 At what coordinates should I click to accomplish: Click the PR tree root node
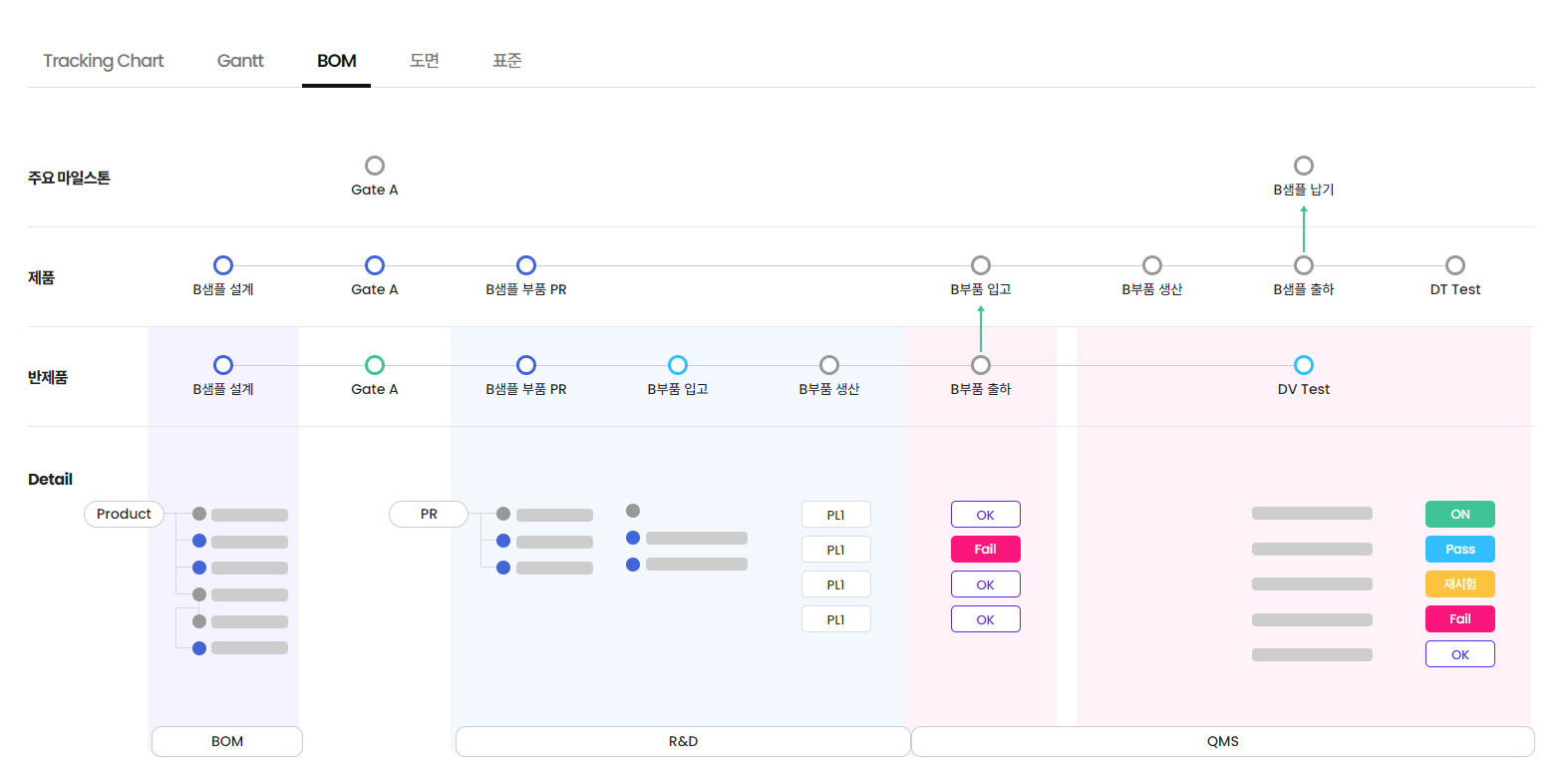coord(429,514)
